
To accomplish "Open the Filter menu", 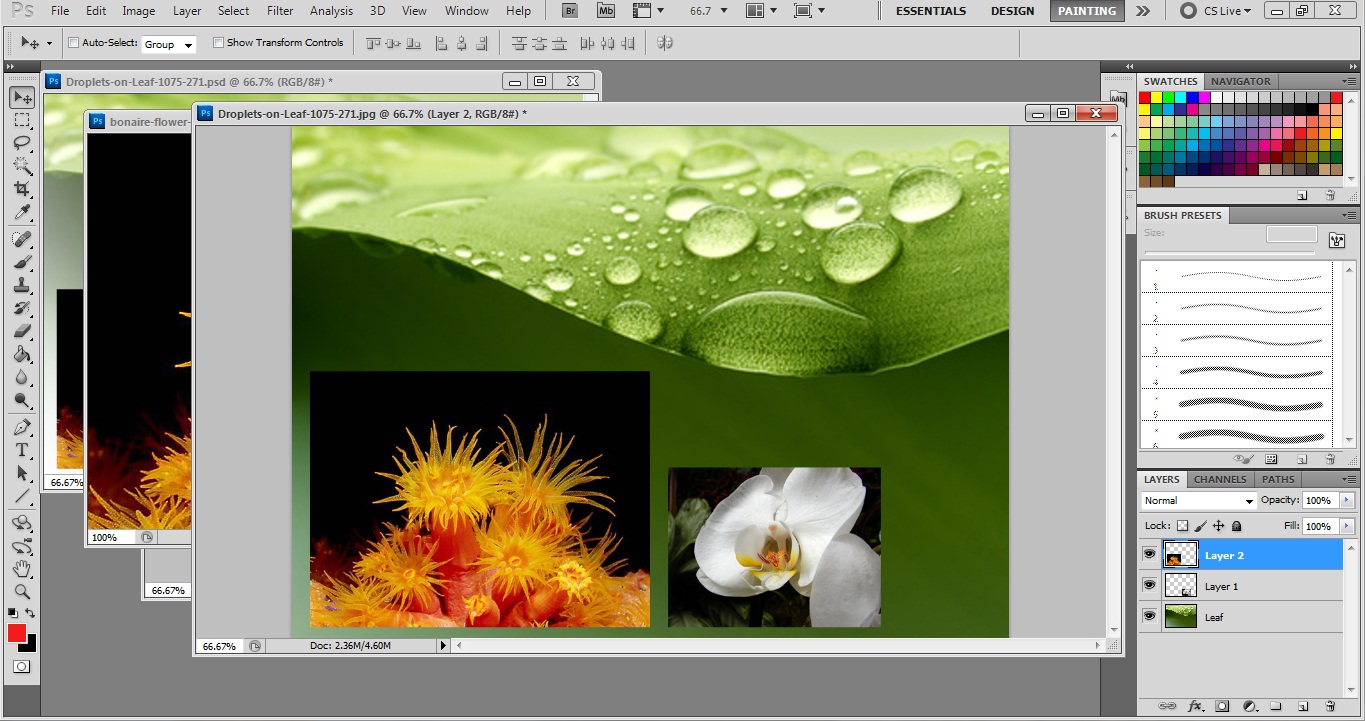I will point(280,11).
